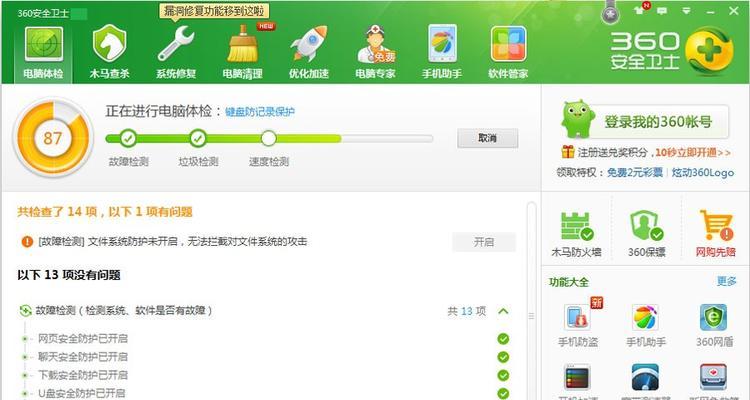The width and height of the screenshot is (750, 400).
Task: Open the 免费2元彩票 link
Action: [635, 172]
